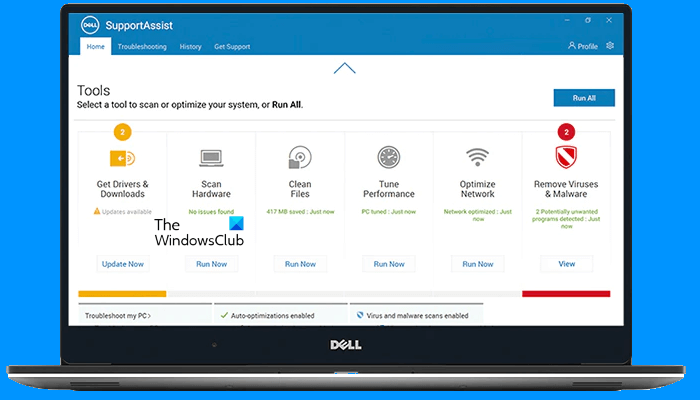Click the warning icon beside Updates available
Image resolution: width=700 pixels, height=400 pixels.
click(x=97, y=211)
